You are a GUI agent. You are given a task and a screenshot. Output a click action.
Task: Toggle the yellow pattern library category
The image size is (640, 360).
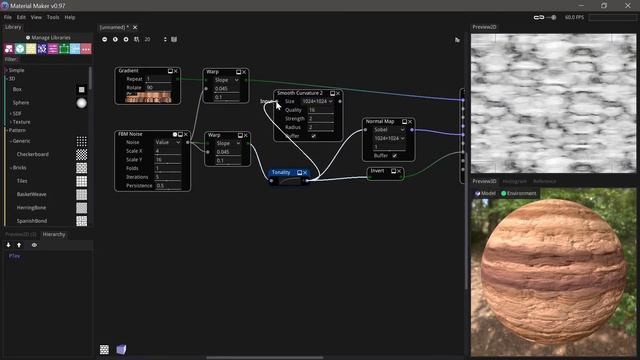tap(31, 49)
